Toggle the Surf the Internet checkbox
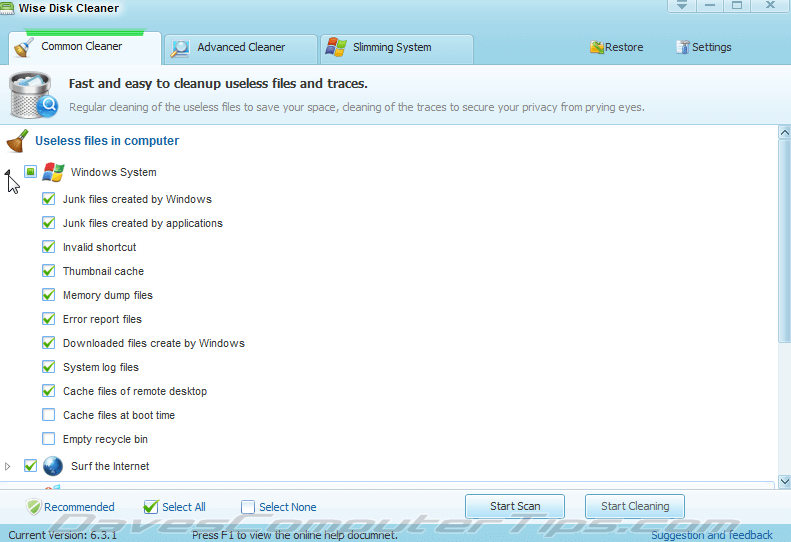Viewport: 791px width, 542px height. pyautogui.click(x=30, y=466)
